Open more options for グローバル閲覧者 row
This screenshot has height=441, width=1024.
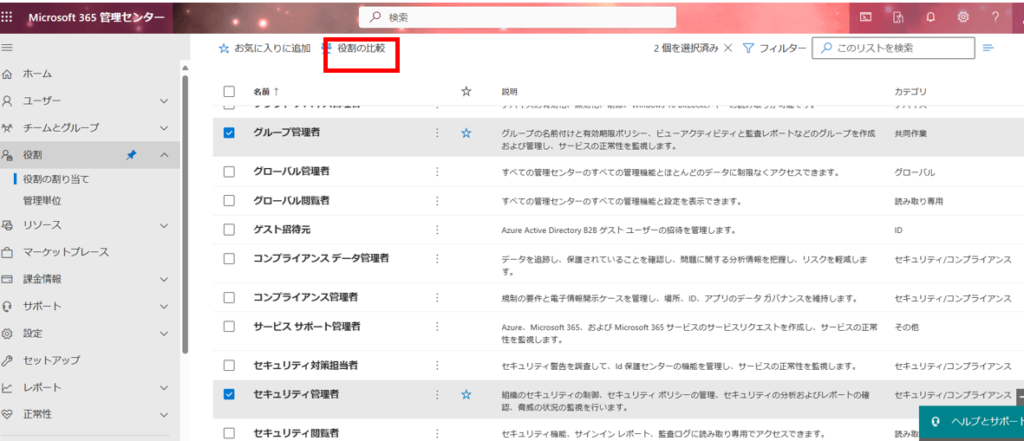coord(437,201)
